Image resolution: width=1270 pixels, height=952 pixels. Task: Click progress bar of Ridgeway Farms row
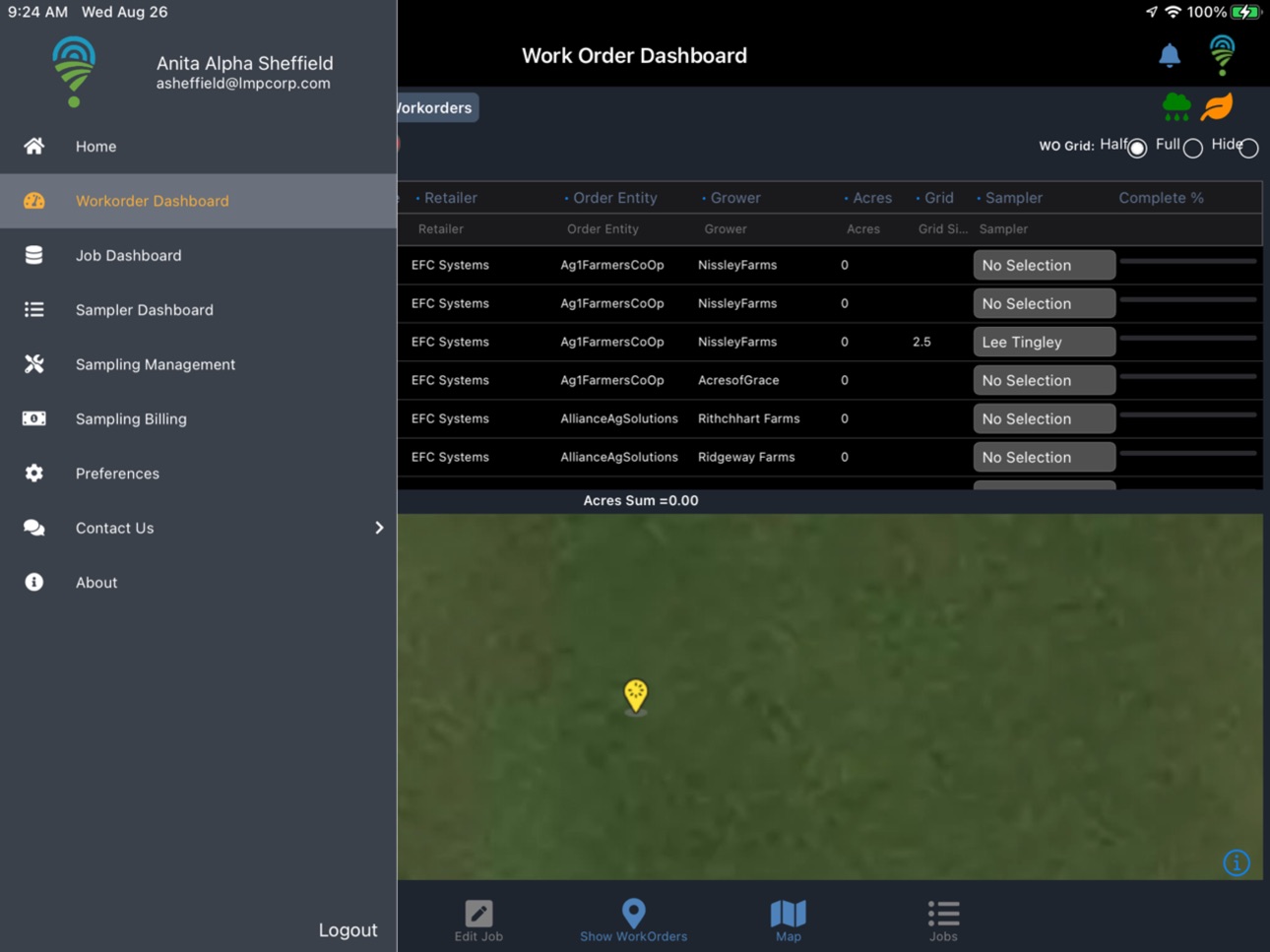[1188, 454]
